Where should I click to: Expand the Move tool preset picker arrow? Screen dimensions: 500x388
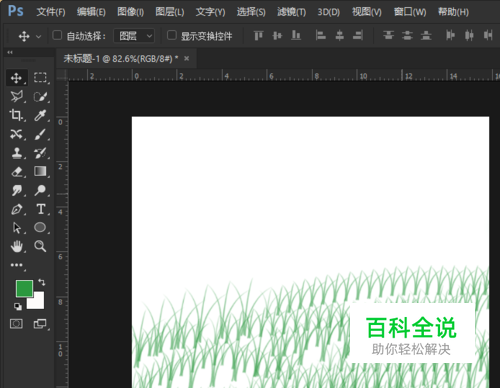pyautogui.click(x=38, y=36)
